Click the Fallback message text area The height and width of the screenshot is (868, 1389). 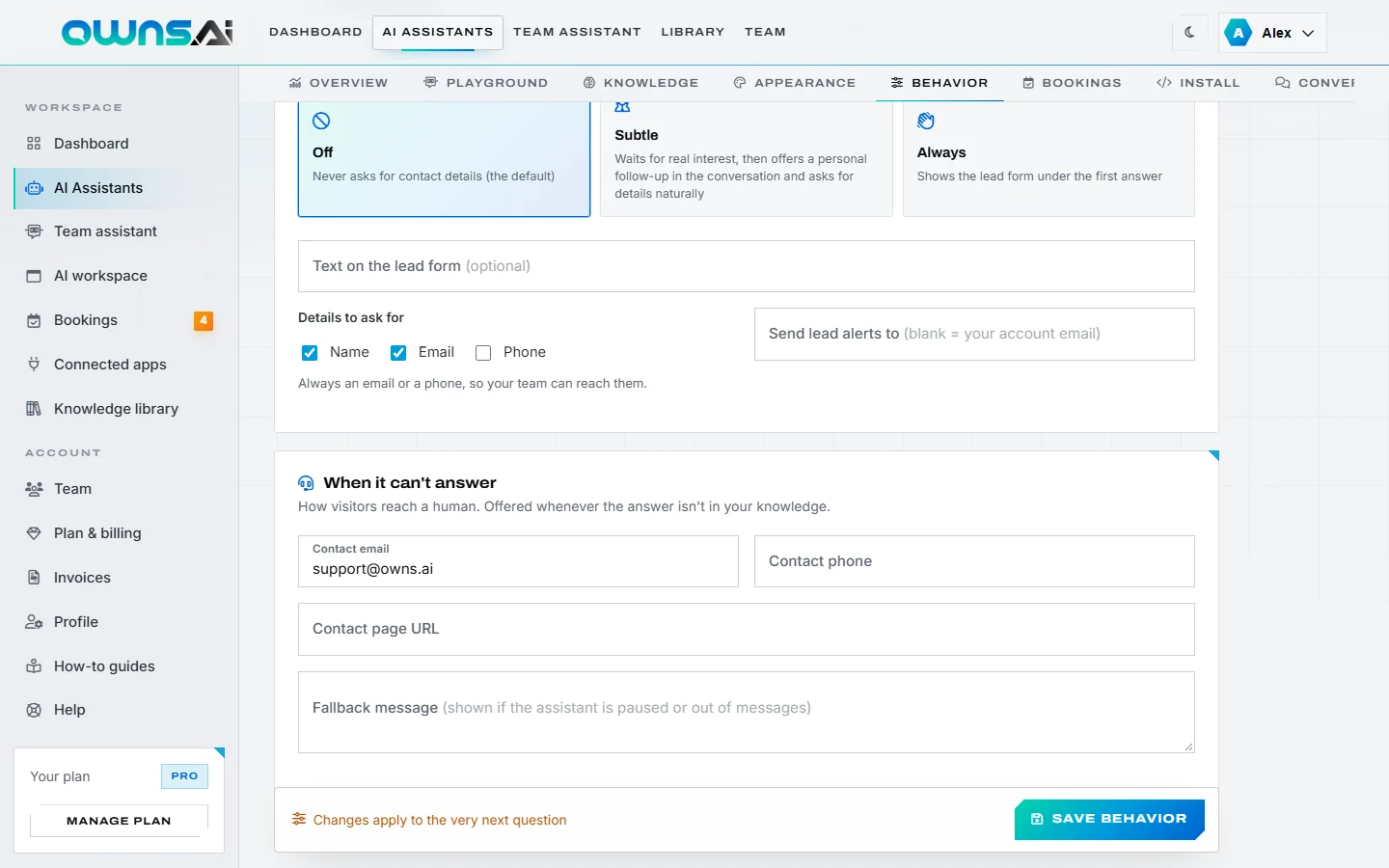tap(747, 712)
